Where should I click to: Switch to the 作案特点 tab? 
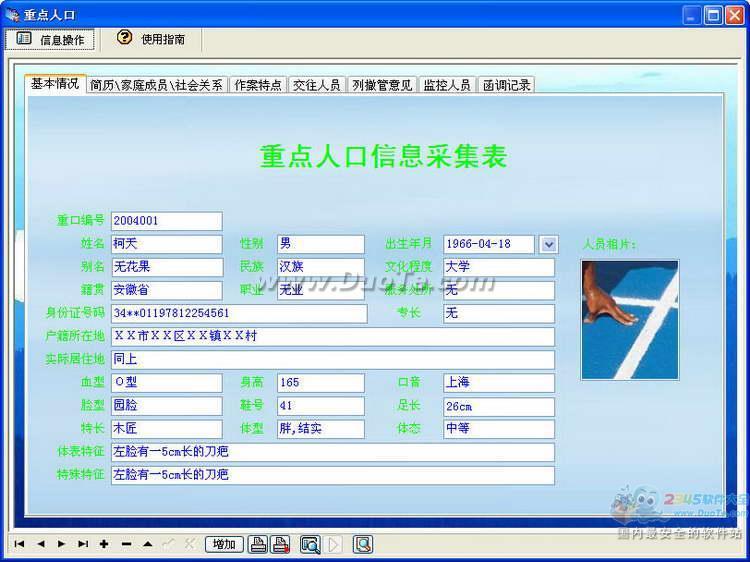coord(258,85)
